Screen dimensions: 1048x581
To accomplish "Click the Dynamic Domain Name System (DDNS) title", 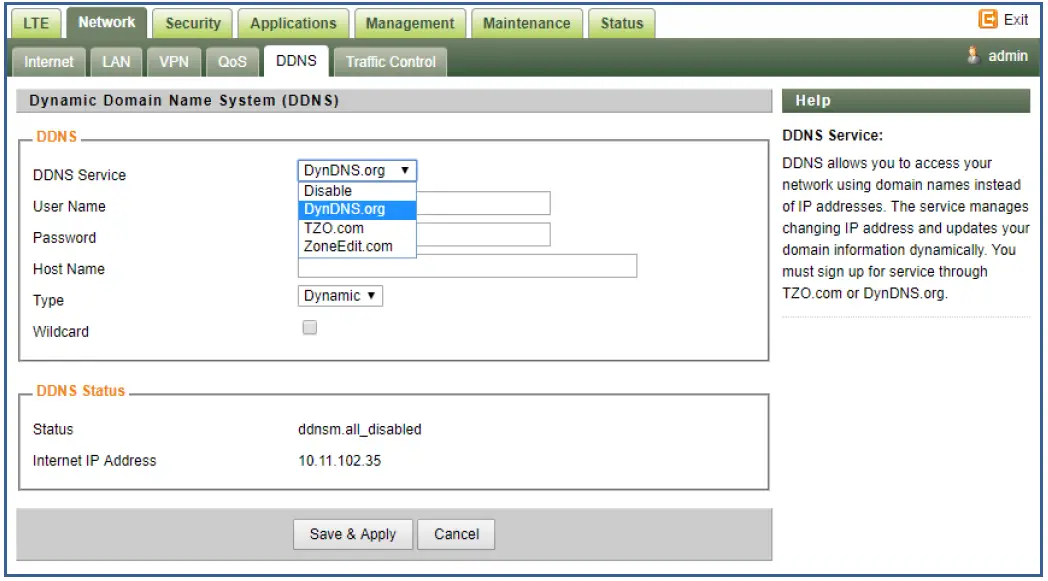I will (x=184, y=101).
